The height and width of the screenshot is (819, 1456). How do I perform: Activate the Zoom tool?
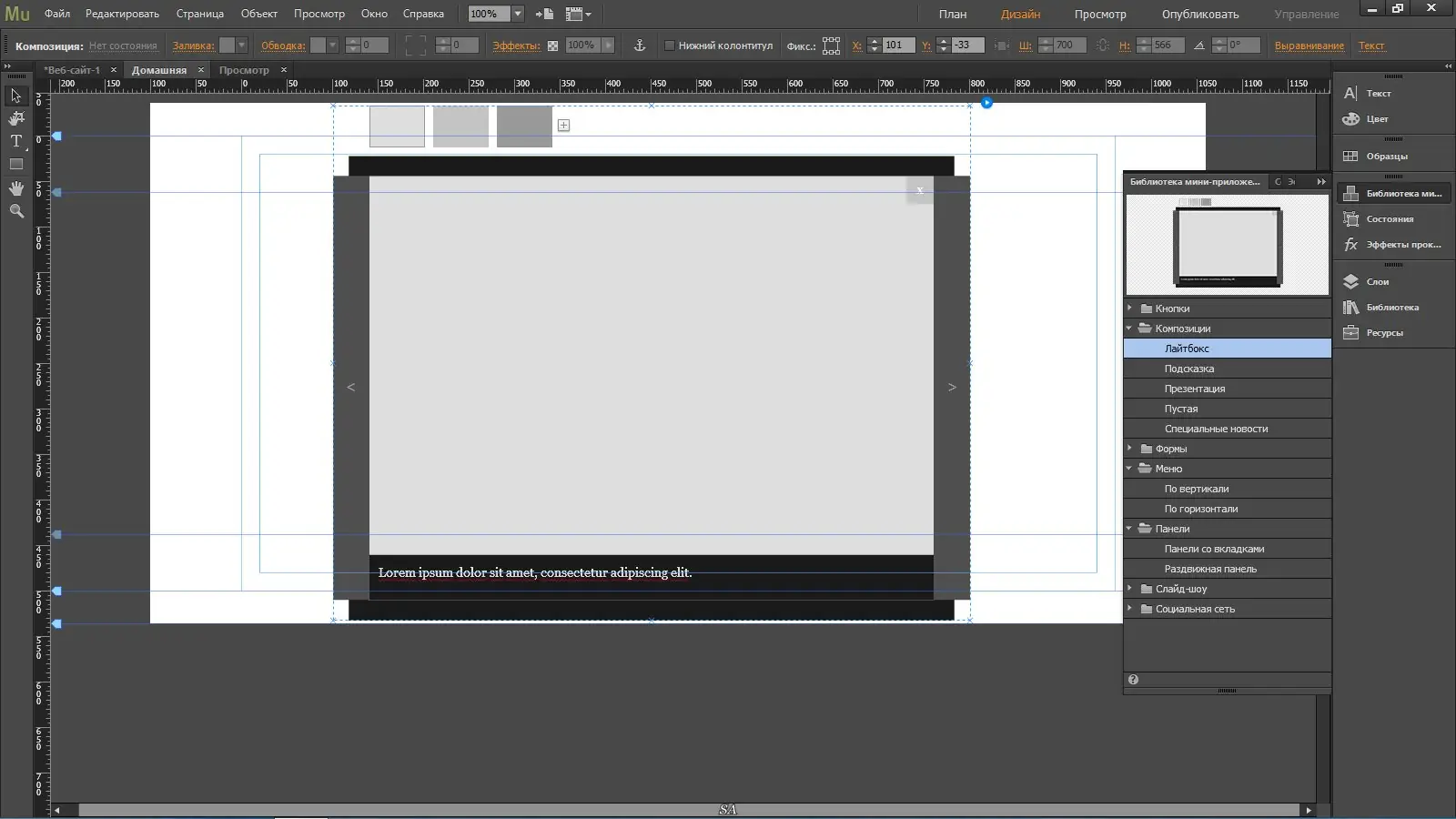pos(15,211)
